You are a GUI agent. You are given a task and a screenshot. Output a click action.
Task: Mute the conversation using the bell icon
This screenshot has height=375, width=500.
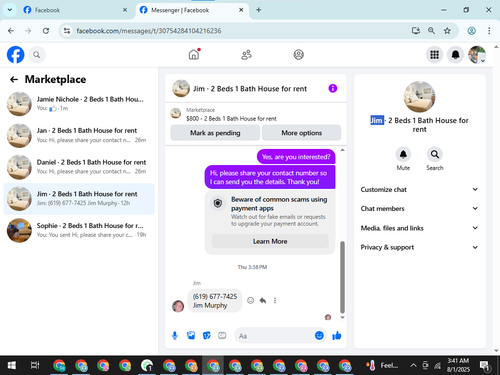403,154
